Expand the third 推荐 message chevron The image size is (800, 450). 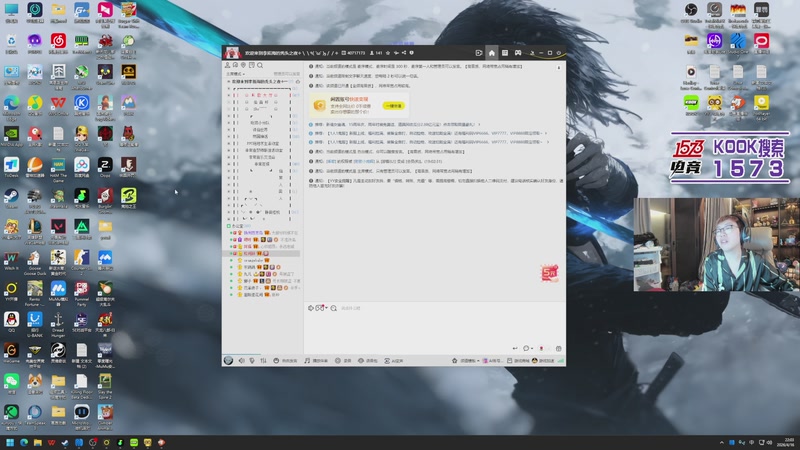(x=546, y=142)
